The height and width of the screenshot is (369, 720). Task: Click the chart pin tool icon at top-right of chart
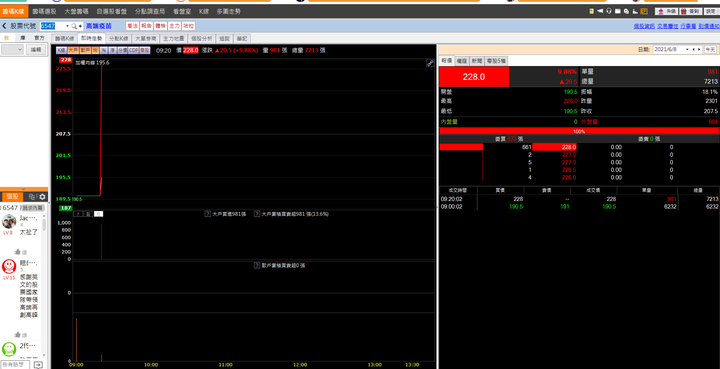tap(430, 63)
